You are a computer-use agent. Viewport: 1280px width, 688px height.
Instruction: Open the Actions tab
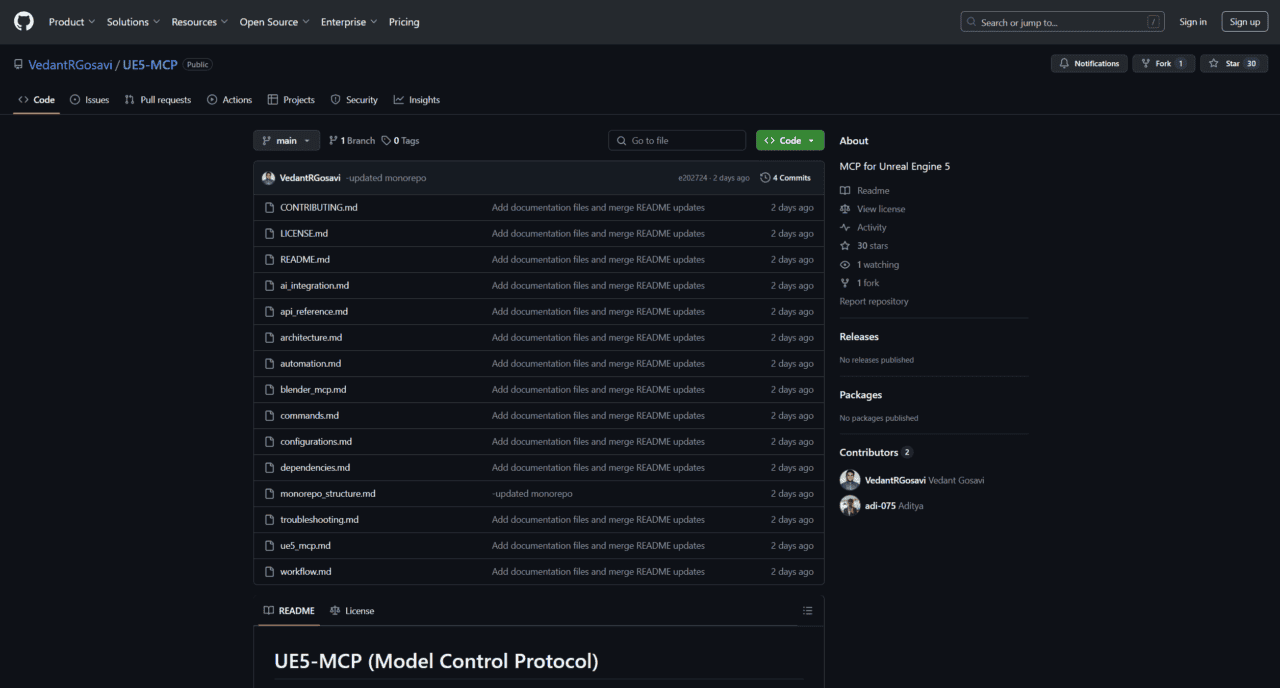[229, 100]
